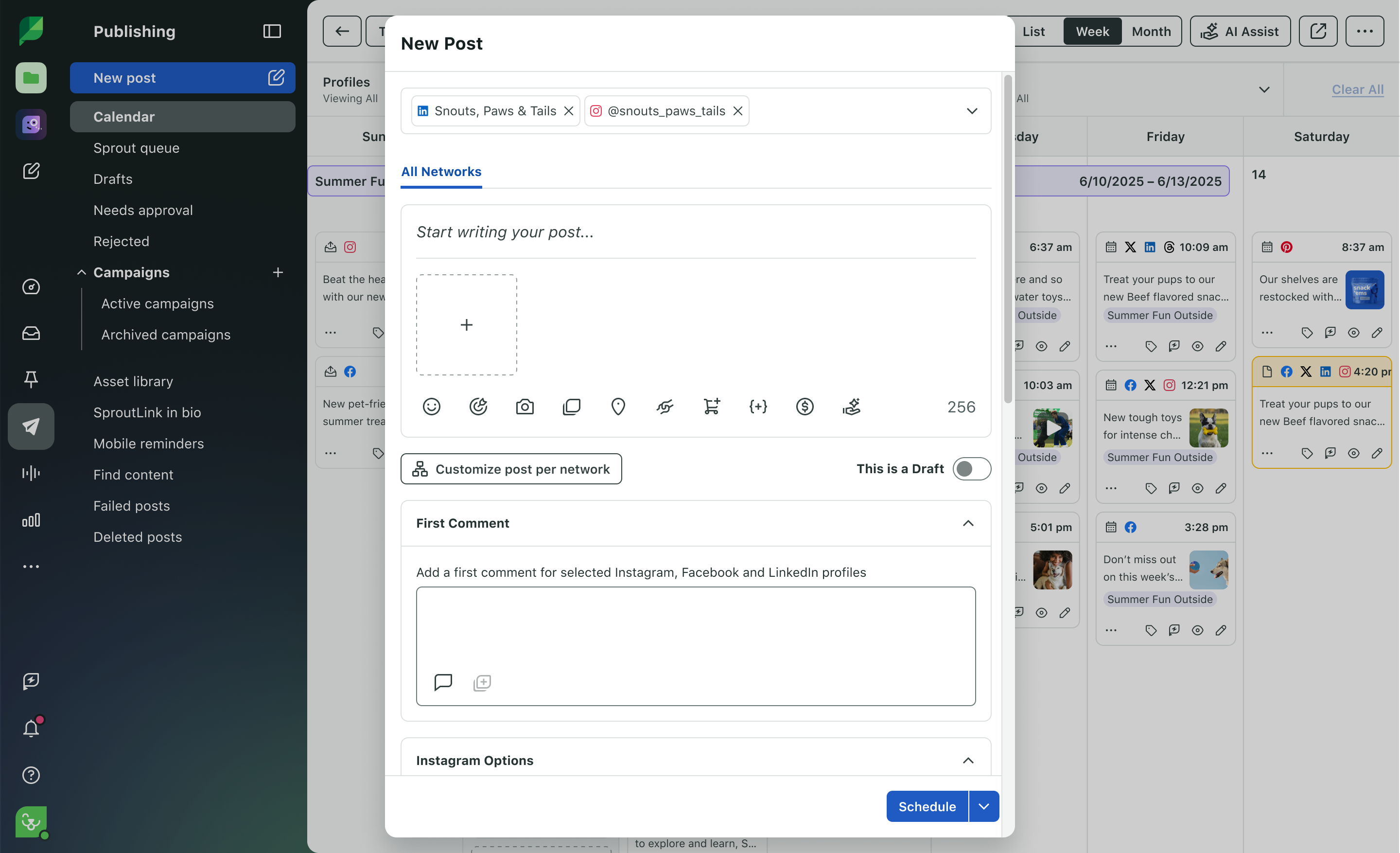Add location via the pin icon
Viewport: 1400px width, 853px height.
click(618, 407)
